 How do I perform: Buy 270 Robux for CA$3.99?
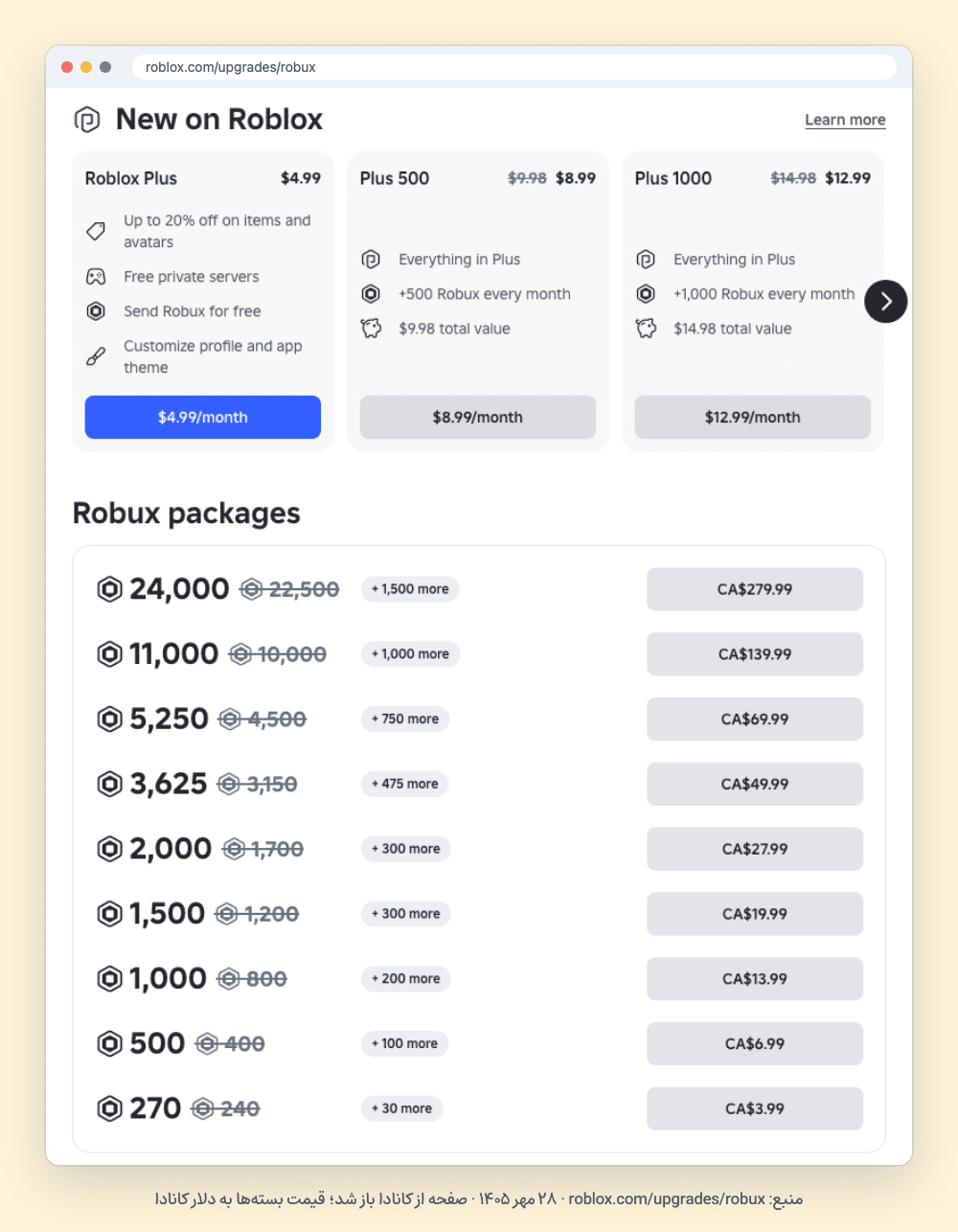(755, 1108)
